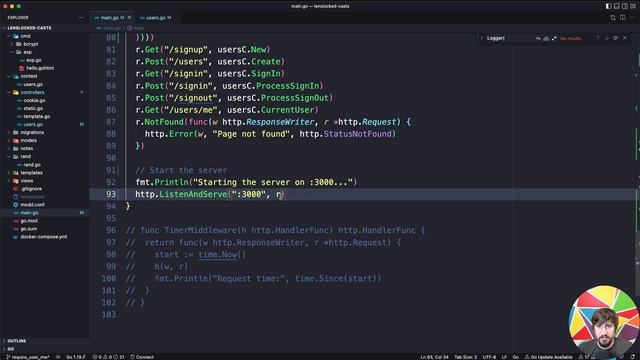Open rand.go file

coord(44,164)
